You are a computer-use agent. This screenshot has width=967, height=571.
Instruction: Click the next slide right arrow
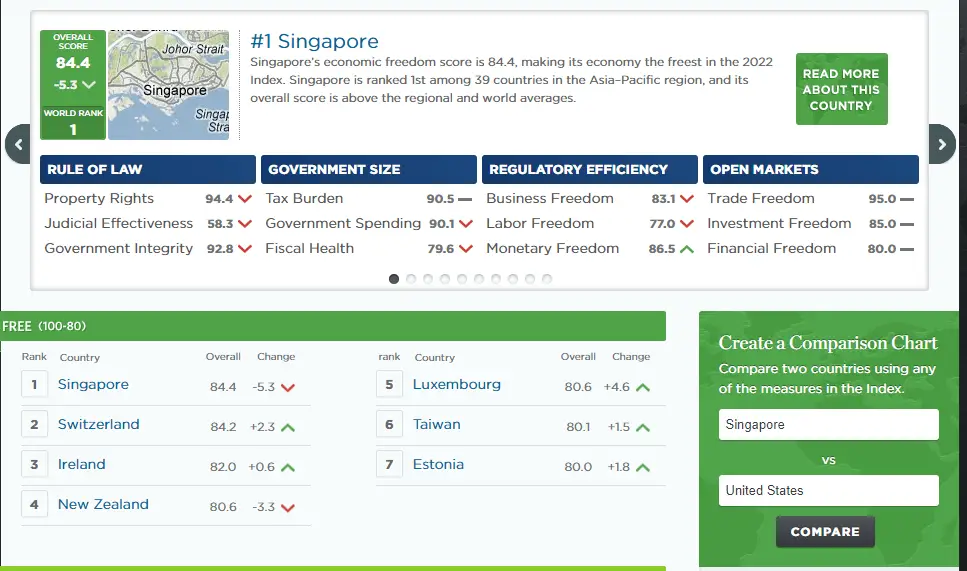(942, 144)
